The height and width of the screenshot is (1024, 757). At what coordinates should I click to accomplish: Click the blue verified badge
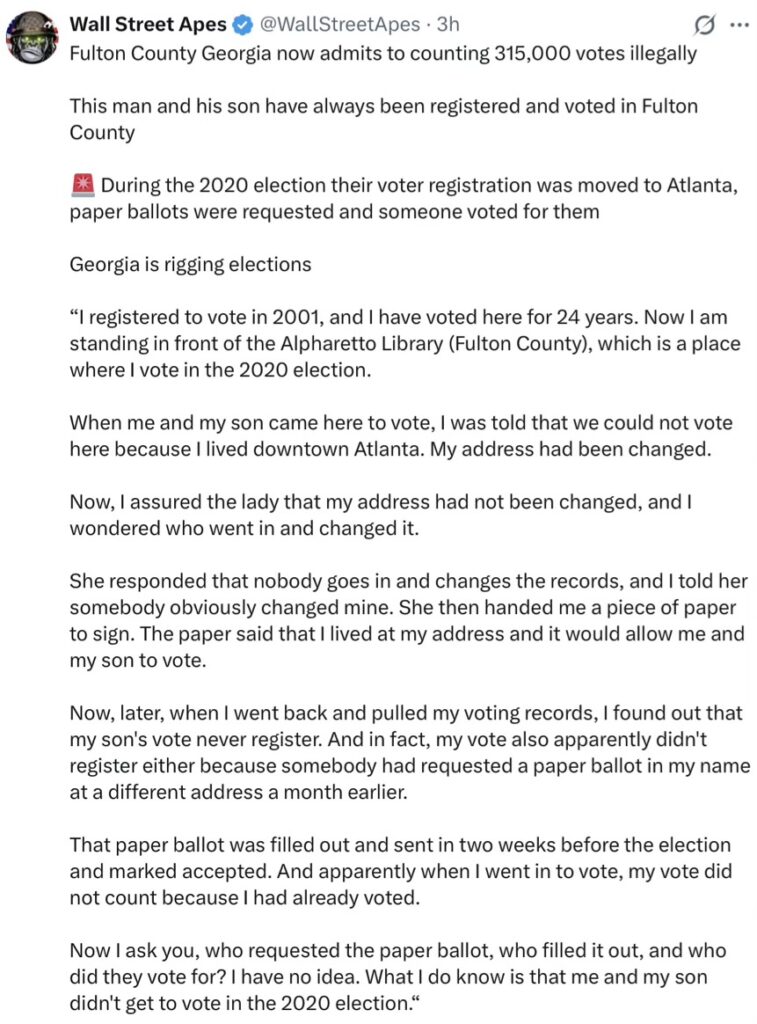point(243,24)
